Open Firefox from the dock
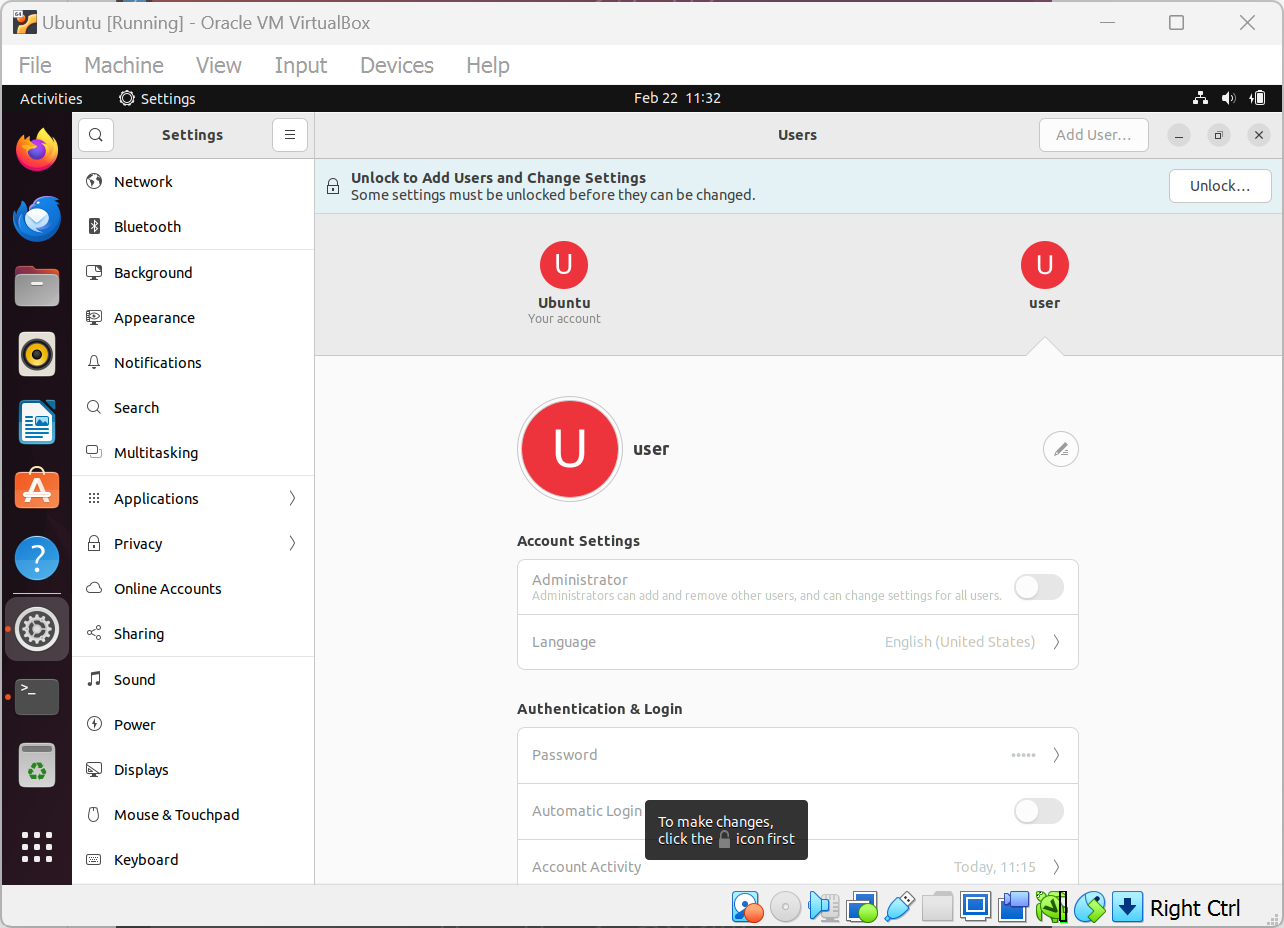 pos(37,150)
